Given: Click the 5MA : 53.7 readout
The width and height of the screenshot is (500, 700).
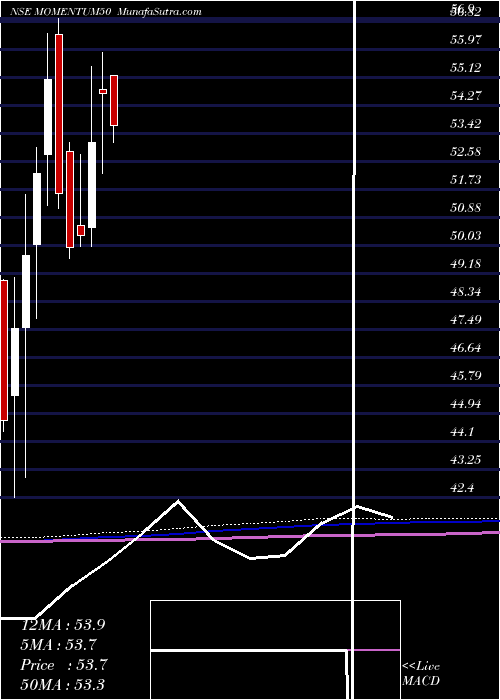Looking at the screenshot, I should point(59,645).
